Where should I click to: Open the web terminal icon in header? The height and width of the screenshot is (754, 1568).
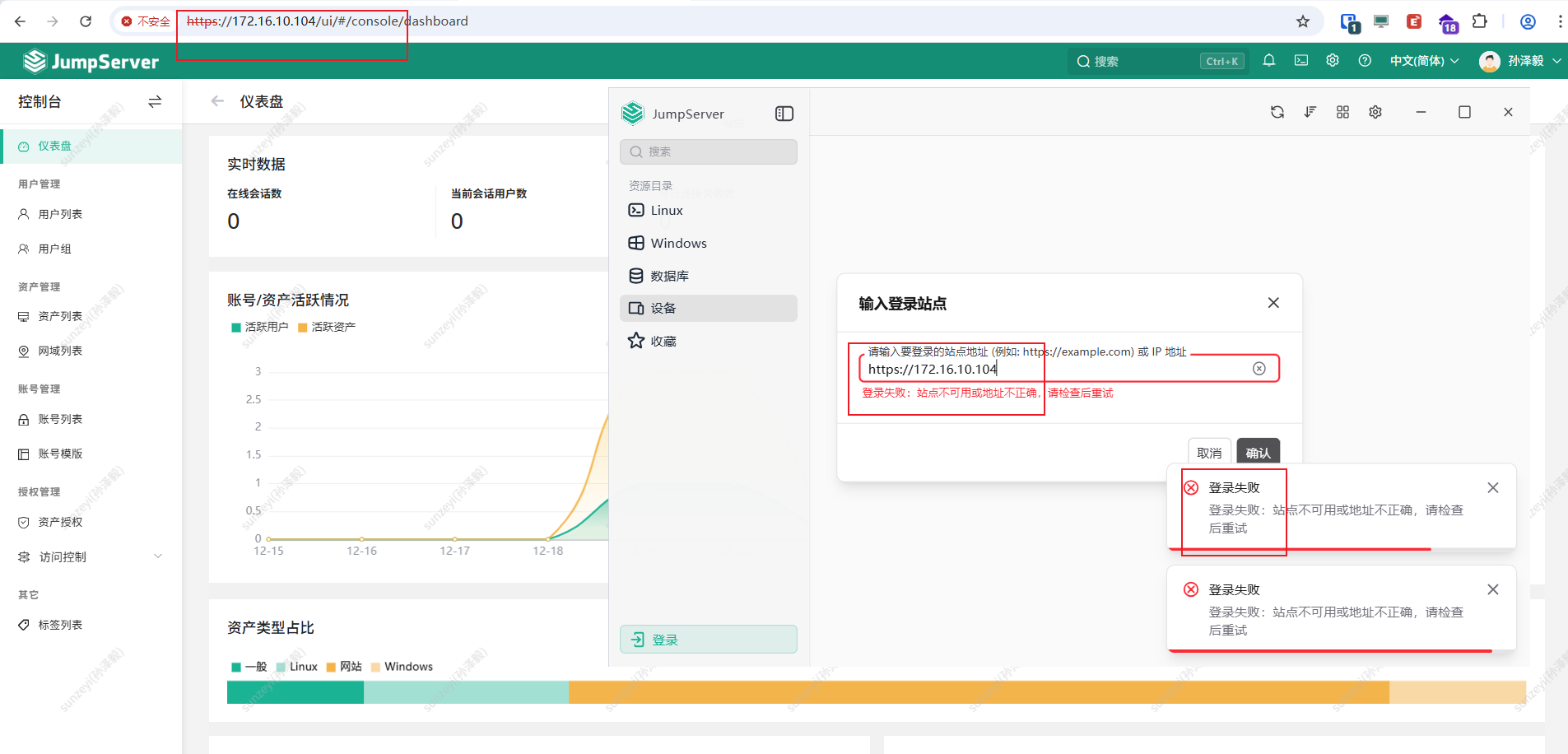coord(1300,60)
